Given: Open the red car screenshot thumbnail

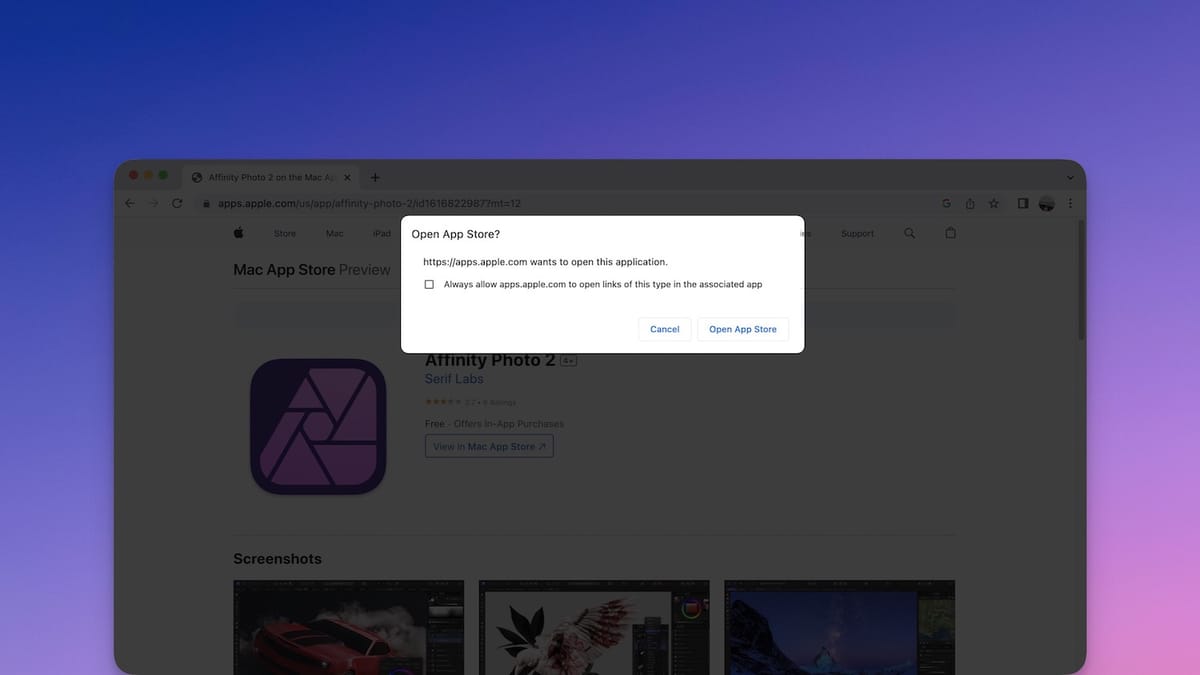Looking at the screenshot, I should (x=349, y=627).
